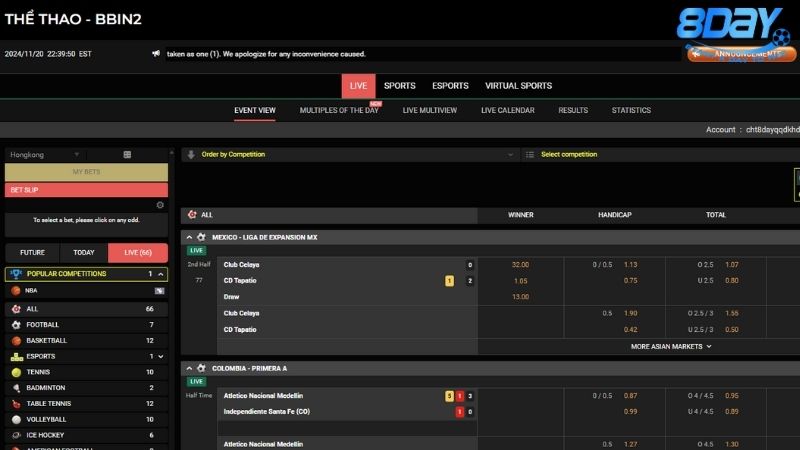Switch to the LIVE main tab

358,86
